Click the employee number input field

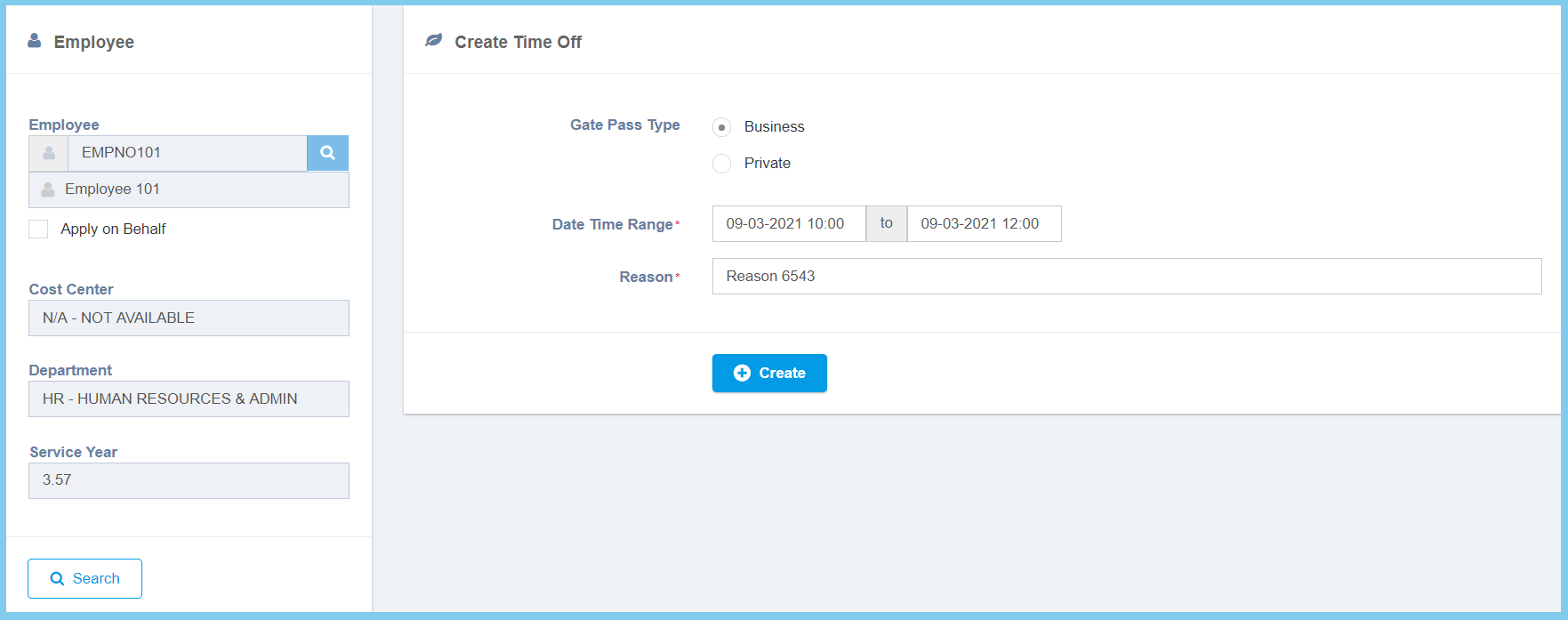click(187, 153)
